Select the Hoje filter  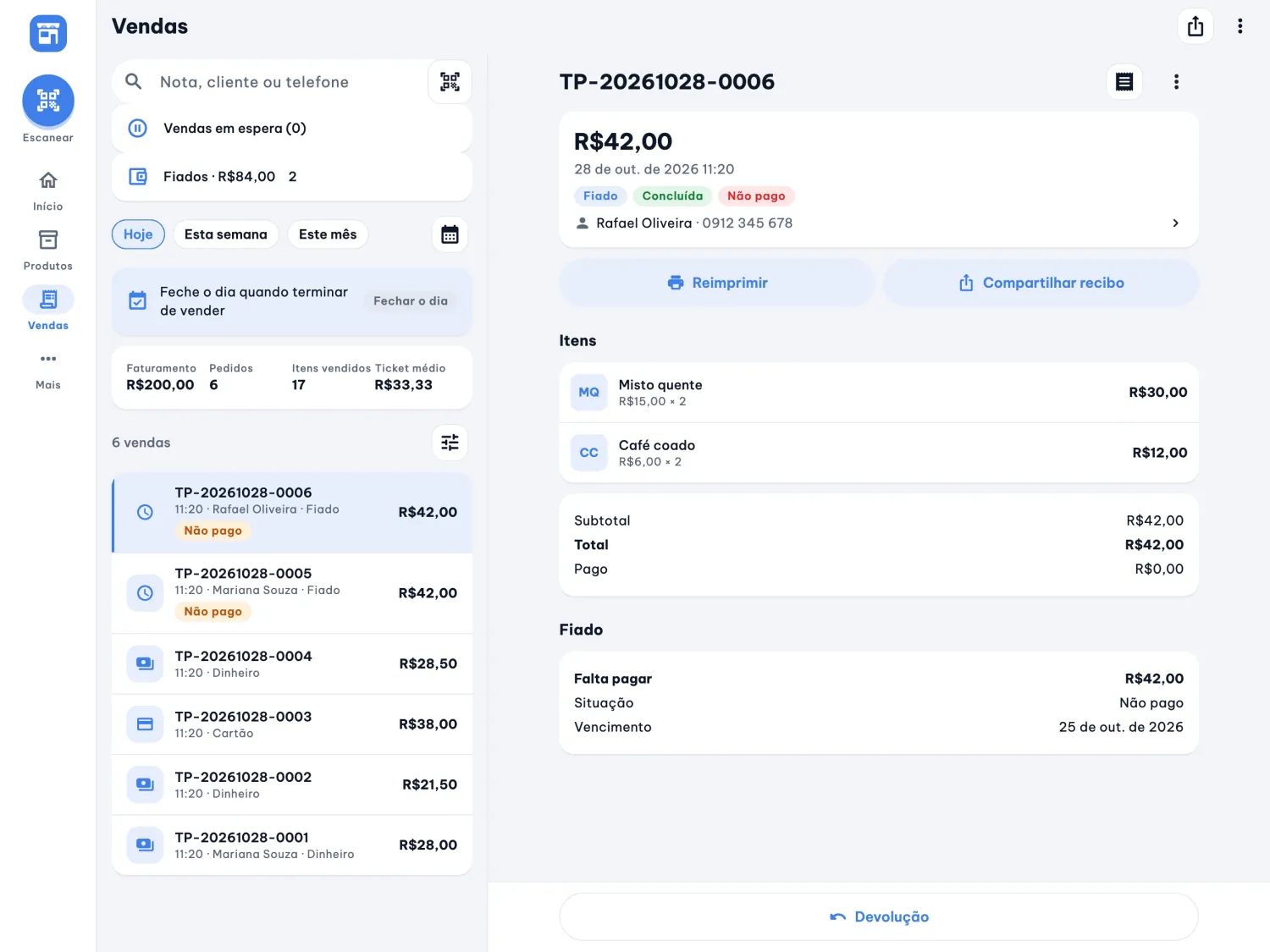[138, 234]
